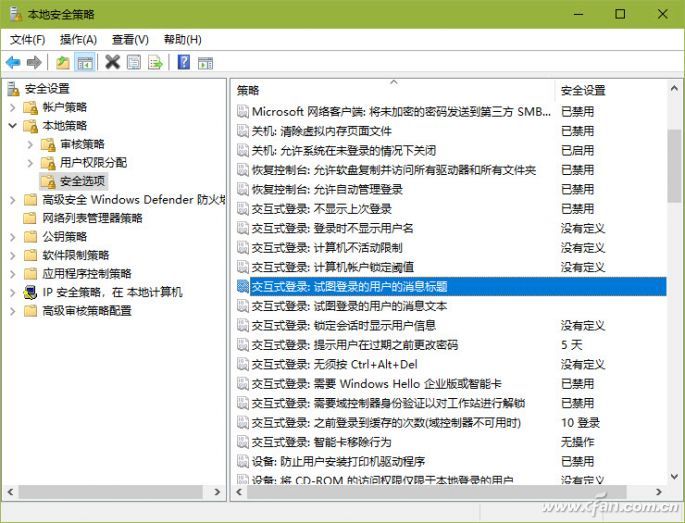Expand the 公钥策略 node
This screenshot has height=523, width=685.
13,237
